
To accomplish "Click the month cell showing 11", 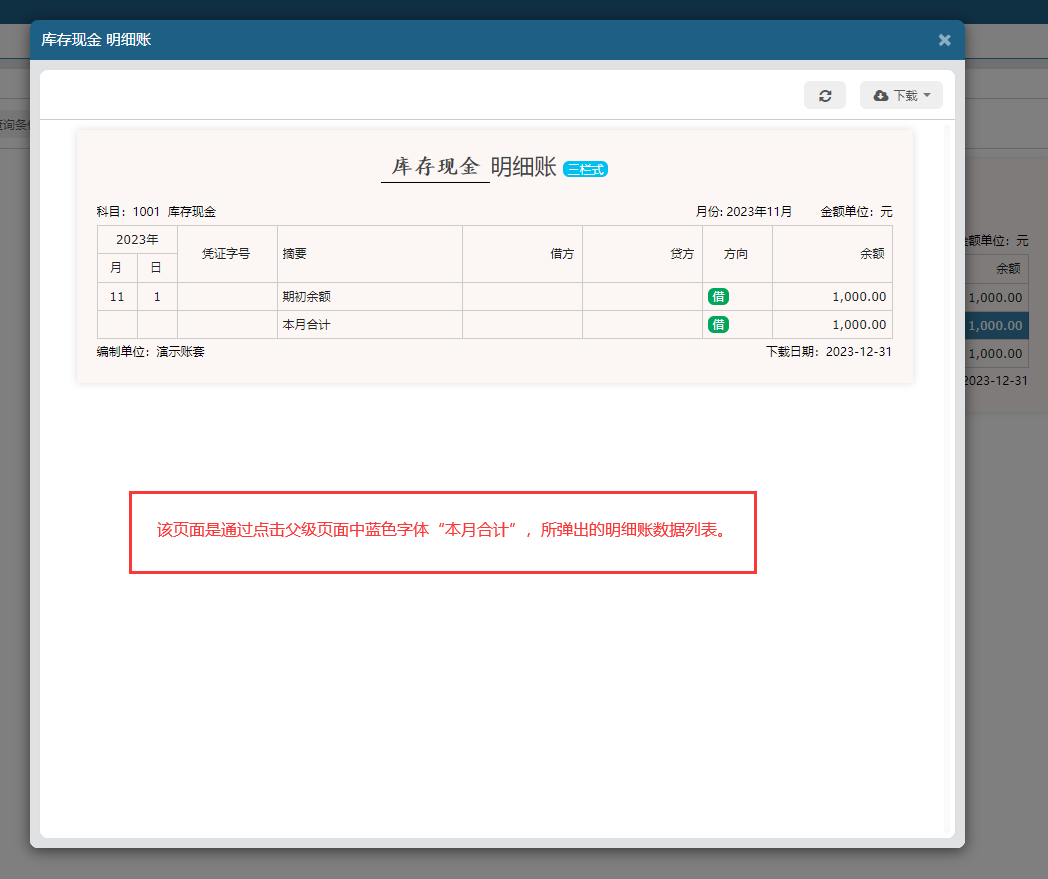I will (x=117, y=297).
